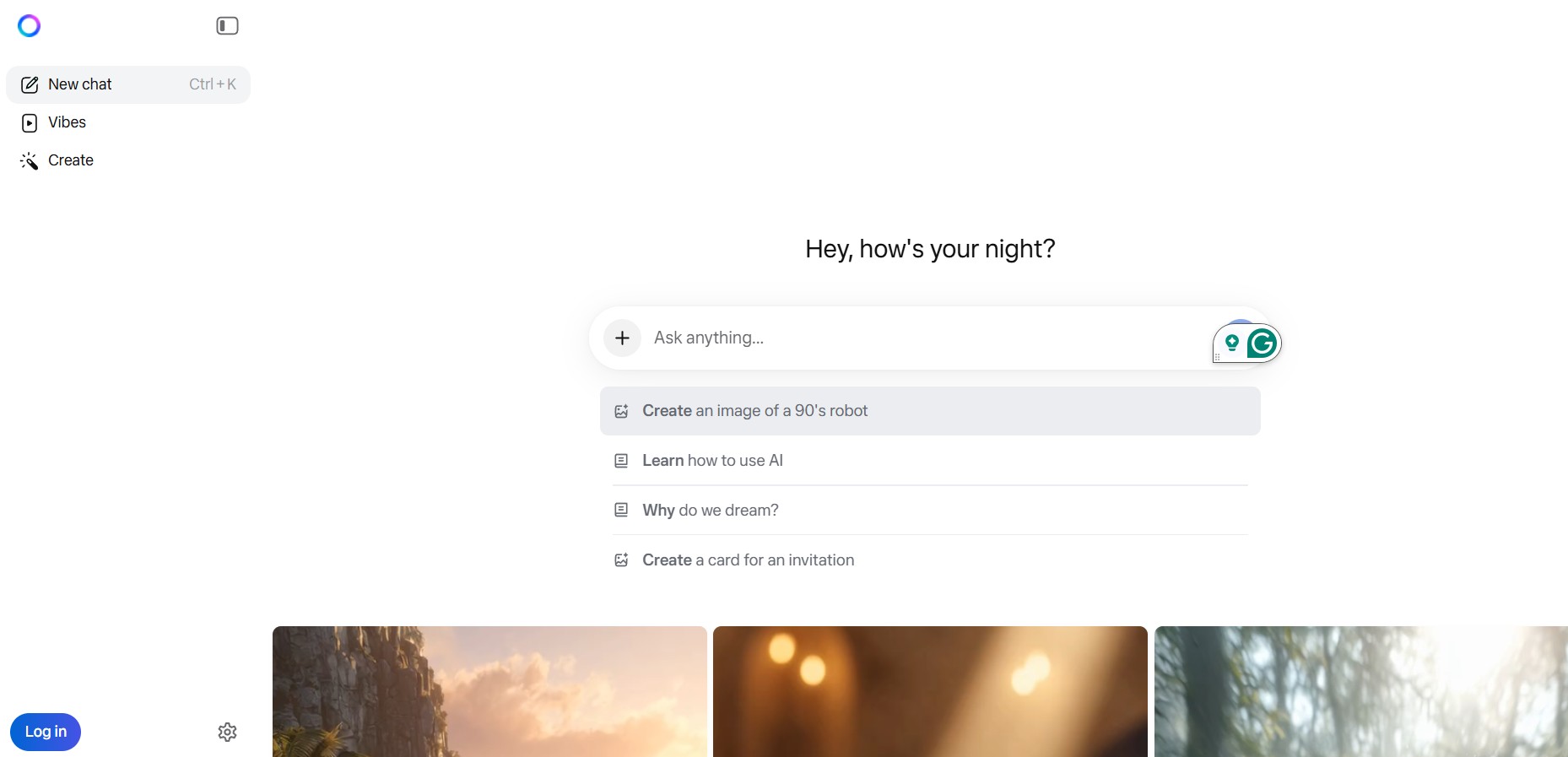Click the New chat pencil icon
The image size is (1568, 757).
30,85
